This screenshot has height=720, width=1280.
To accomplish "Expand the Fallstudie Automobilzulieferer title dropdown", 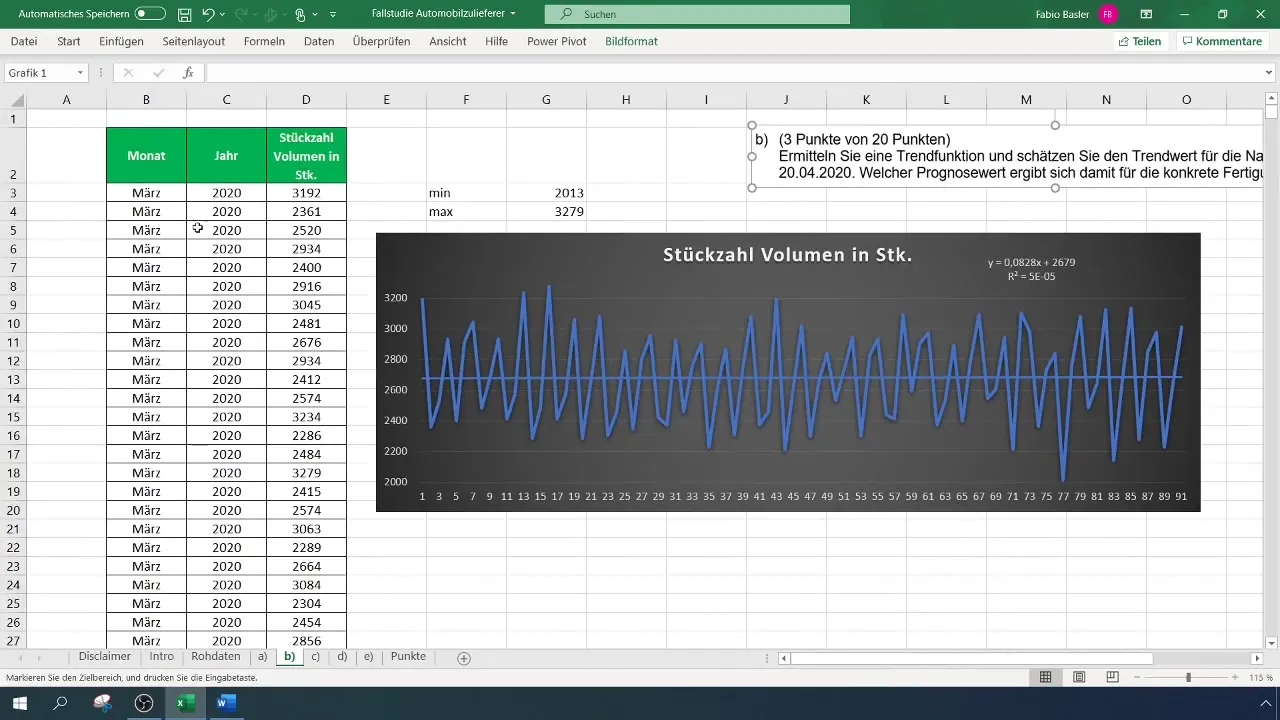I will (x=513, y=15).
